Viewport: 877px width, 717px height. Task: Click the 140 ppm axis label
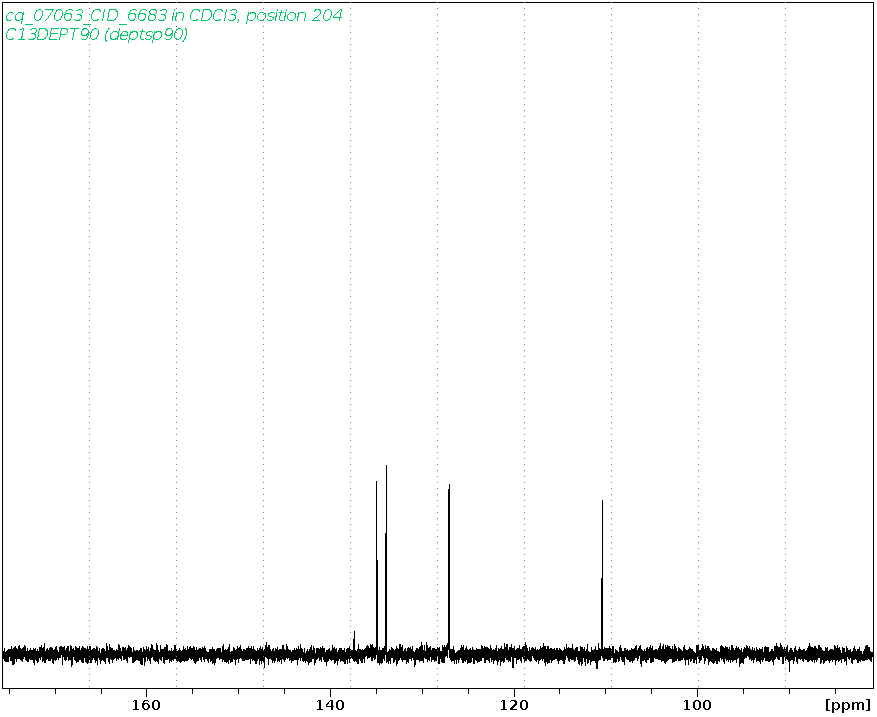330,705
